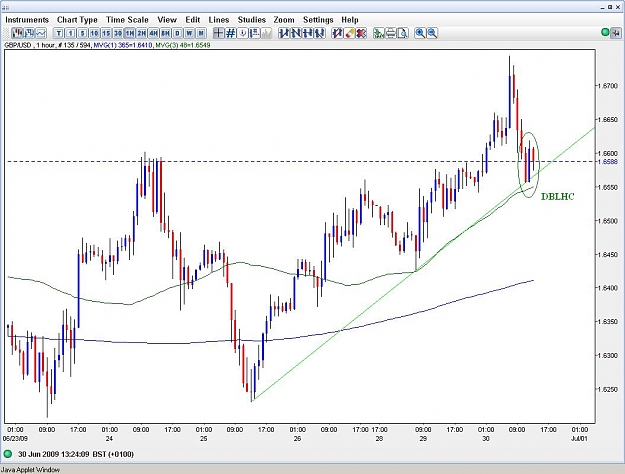The height and width of the screenshot is (474, 625).
Task: Switch to daily (D) time scale
Action: pos(178,33)
